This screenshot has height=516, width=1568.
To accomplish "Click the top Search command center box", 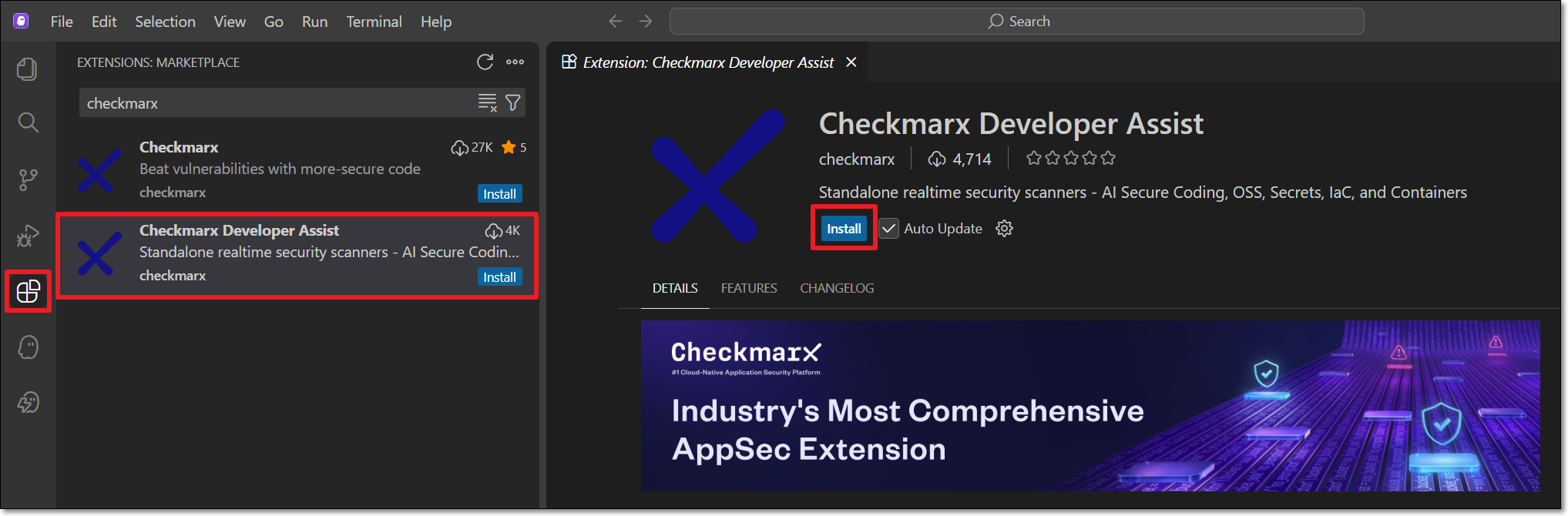I will click(1016, 22).
